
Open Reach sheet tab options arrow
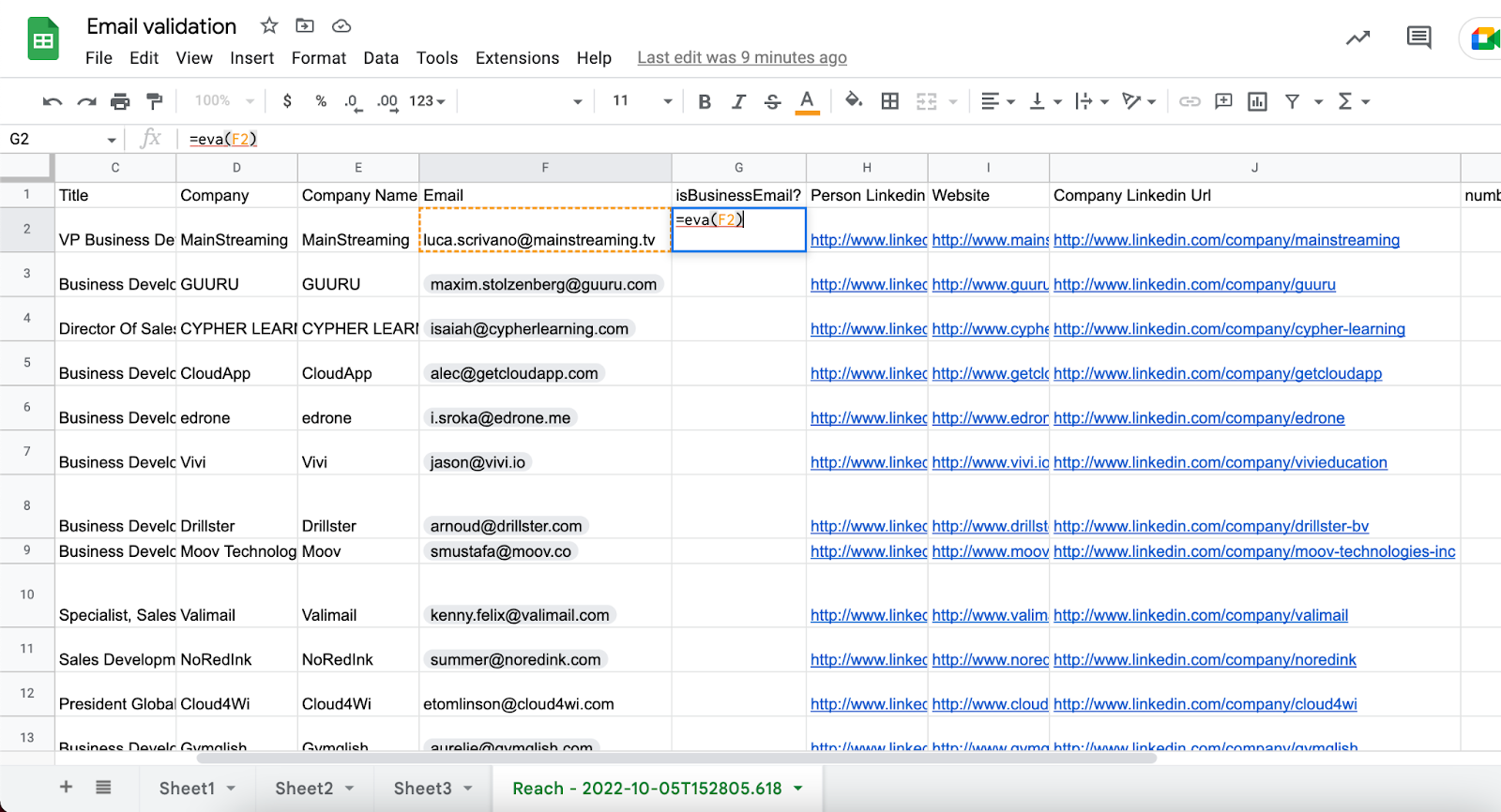pyautogui.click(x=798, y=789)
